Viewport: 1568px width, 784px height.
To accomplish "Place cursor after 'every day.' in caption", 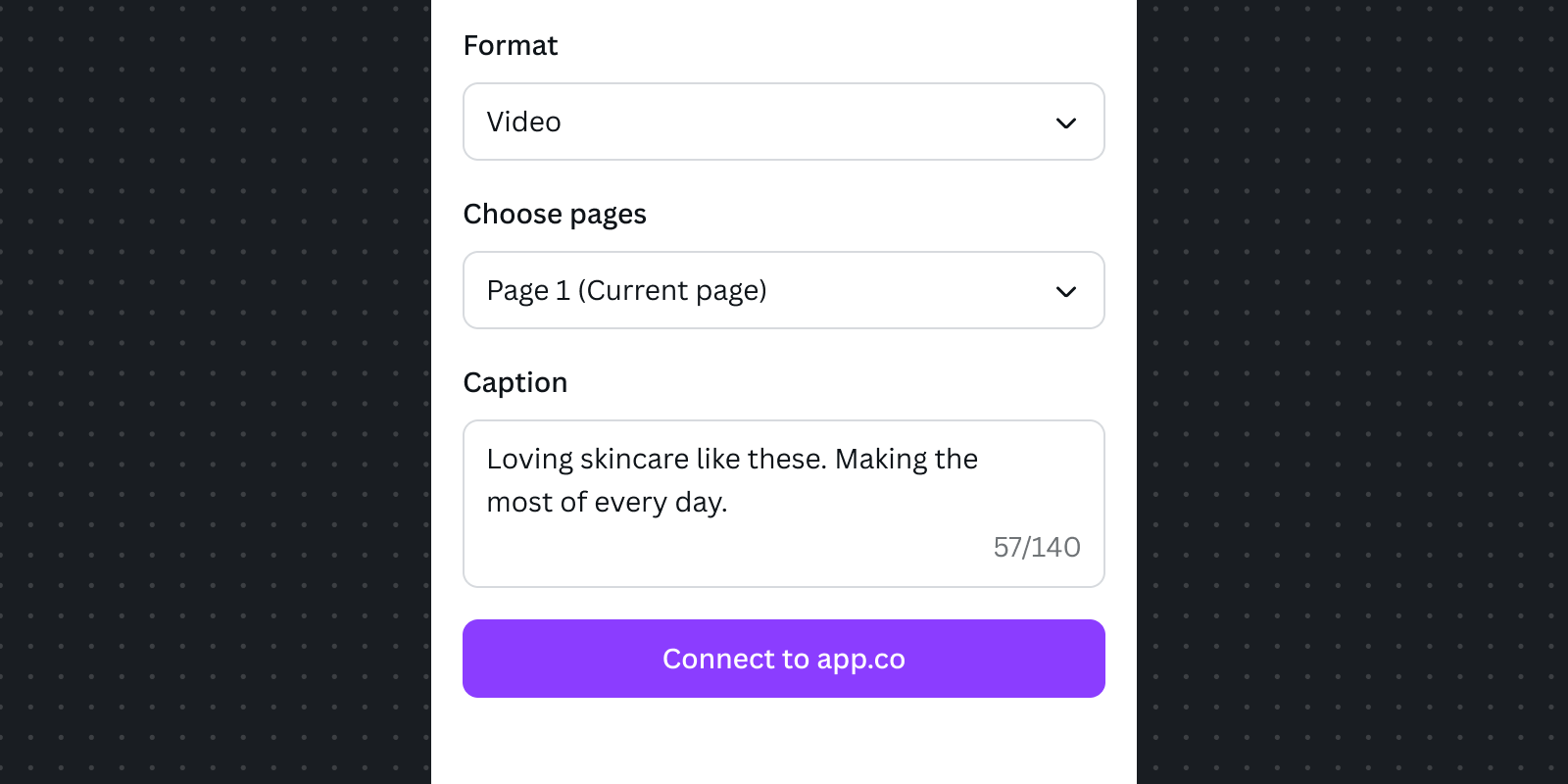I will pos(732,502).
